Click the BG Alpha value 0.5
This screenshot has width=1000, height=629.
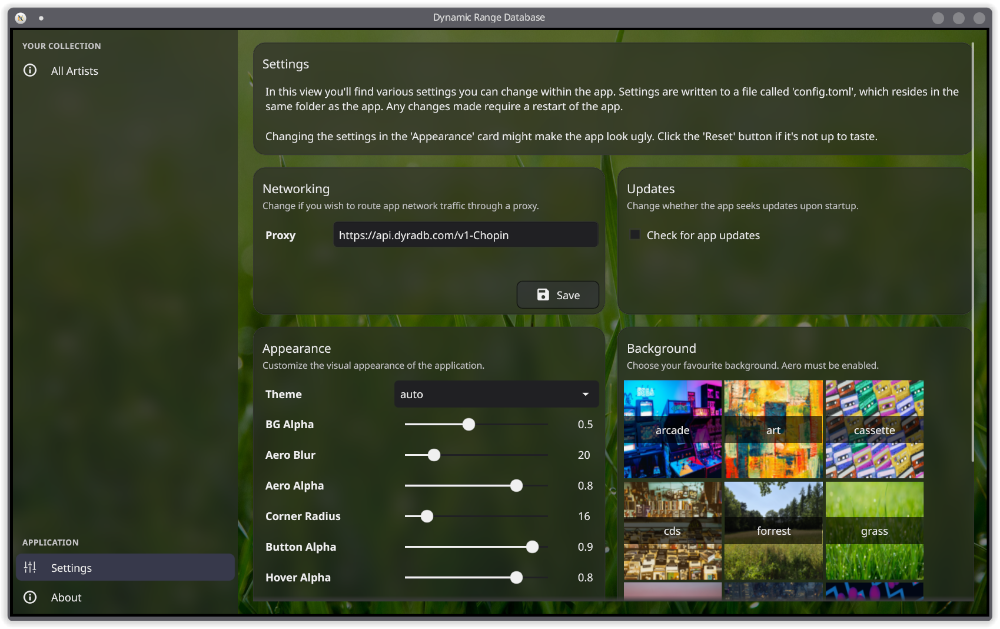(x=585, y=424)
